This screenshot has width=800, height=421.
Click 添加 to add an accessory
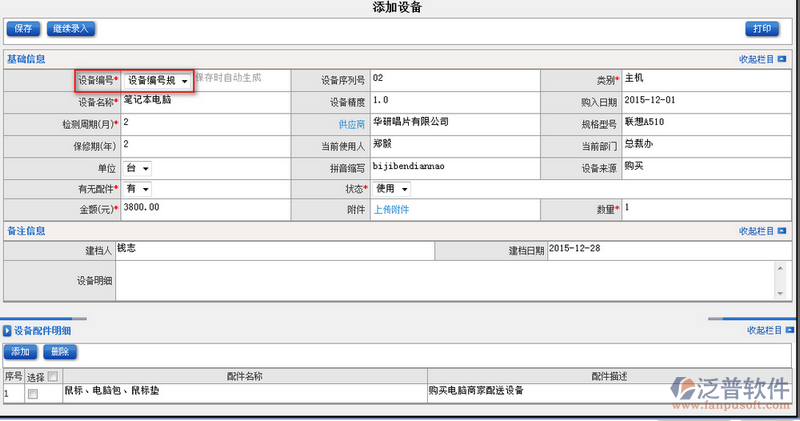(20, 352)
